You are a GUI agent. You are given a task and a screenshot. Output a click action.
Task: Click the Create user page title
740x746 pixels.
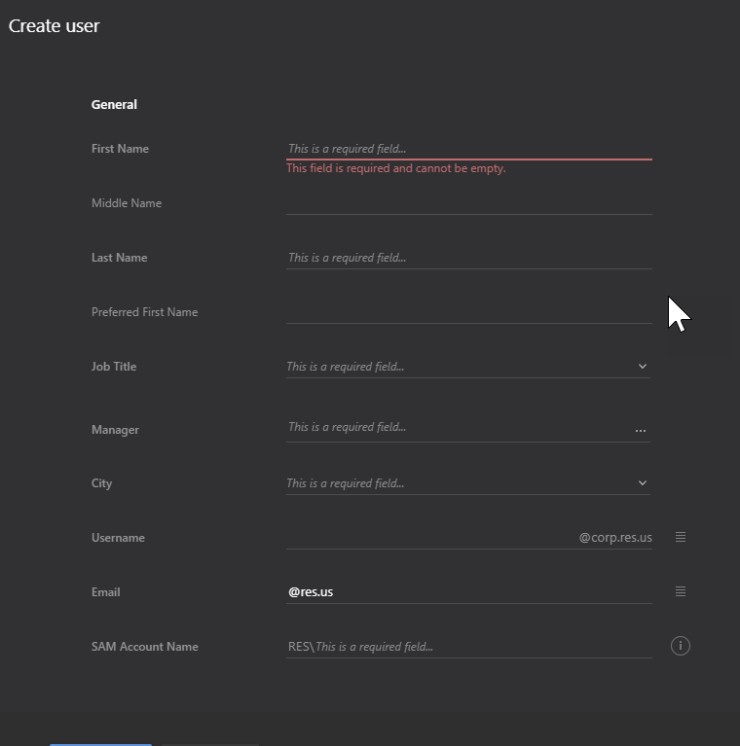coord(54,26)
